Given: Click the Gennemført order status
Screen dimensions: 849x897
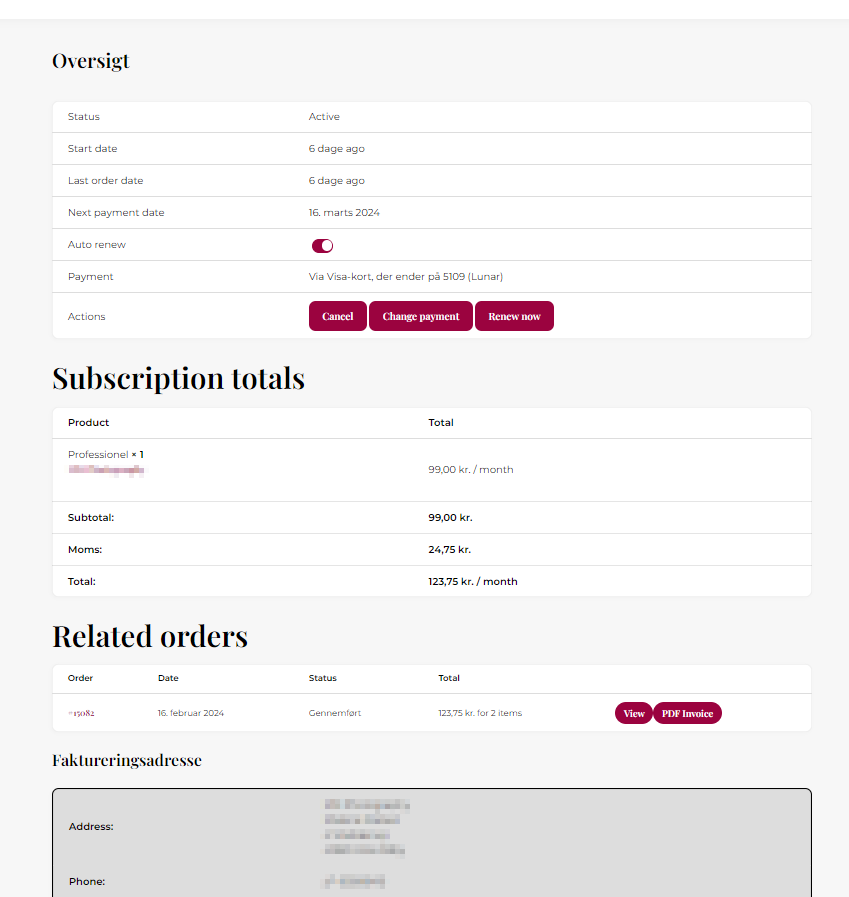Looking at the screenshot, I should [x=339, y=714].
